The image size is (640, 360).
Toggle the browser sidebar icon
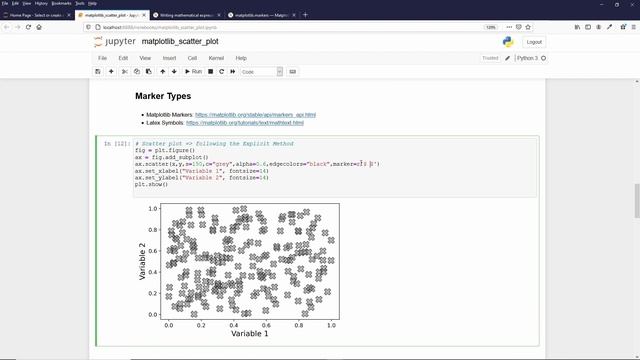click(588, 27)
